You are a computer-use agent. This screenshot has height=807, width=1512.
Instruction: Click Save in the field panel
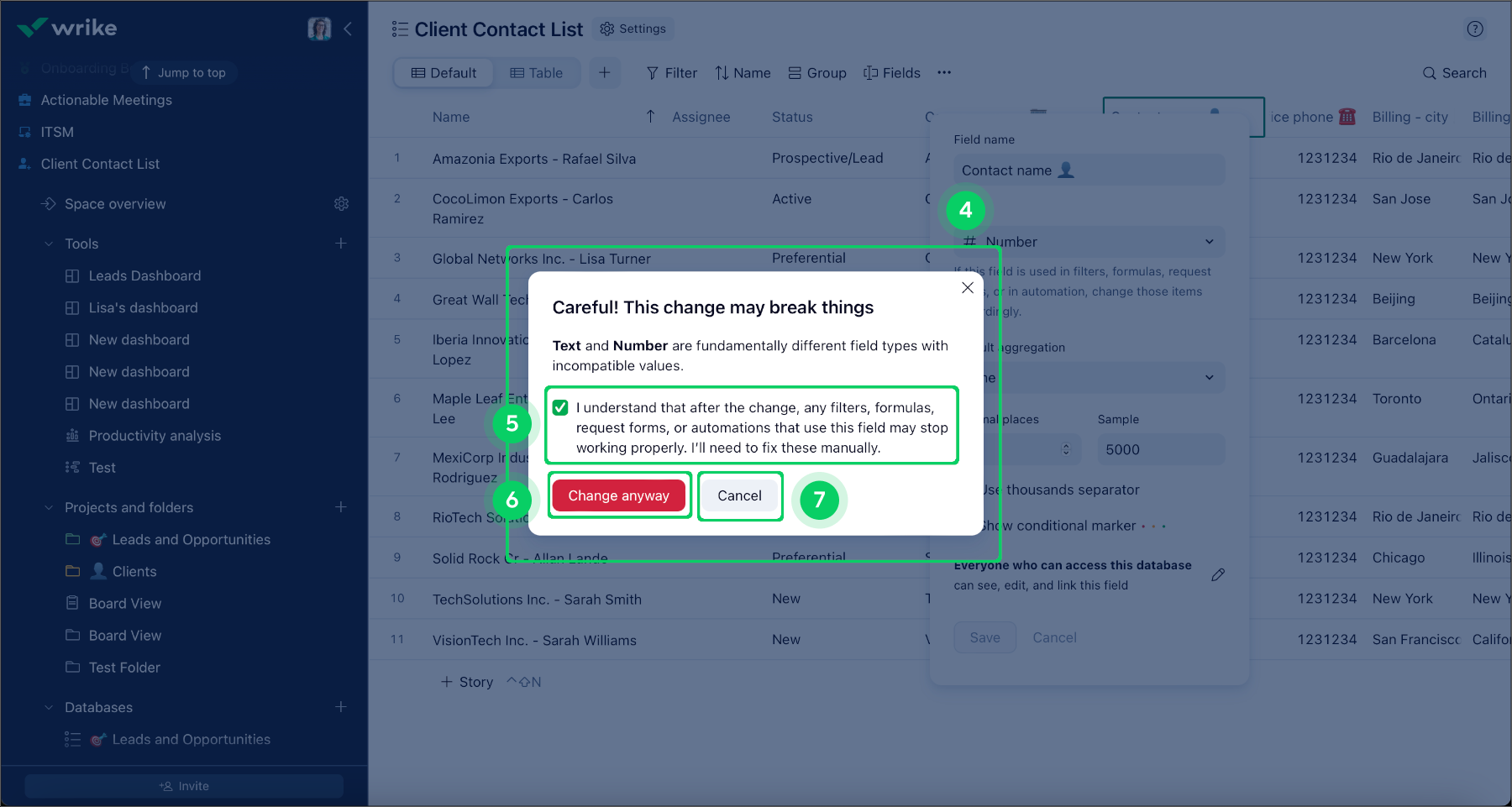click(x=984, y=638)
